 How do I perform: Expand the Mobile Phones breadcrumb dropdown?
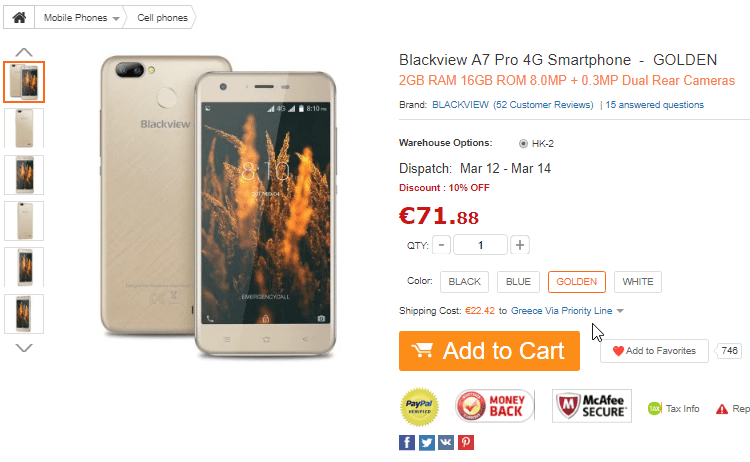[116, 19]
